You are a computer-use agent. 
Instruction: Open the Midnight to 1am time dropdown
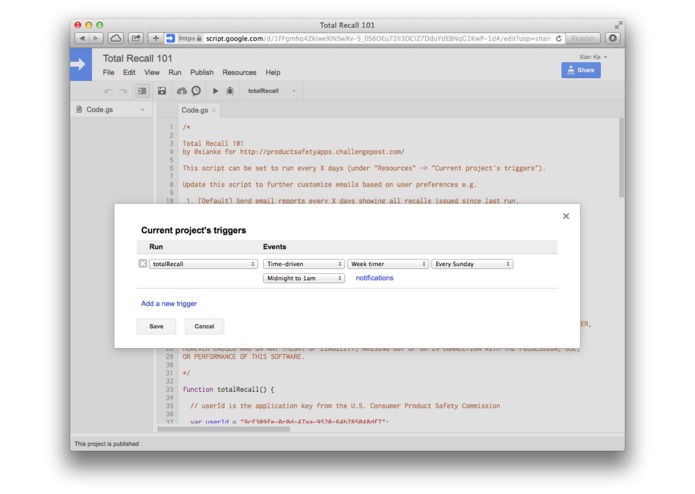(304, 278)
